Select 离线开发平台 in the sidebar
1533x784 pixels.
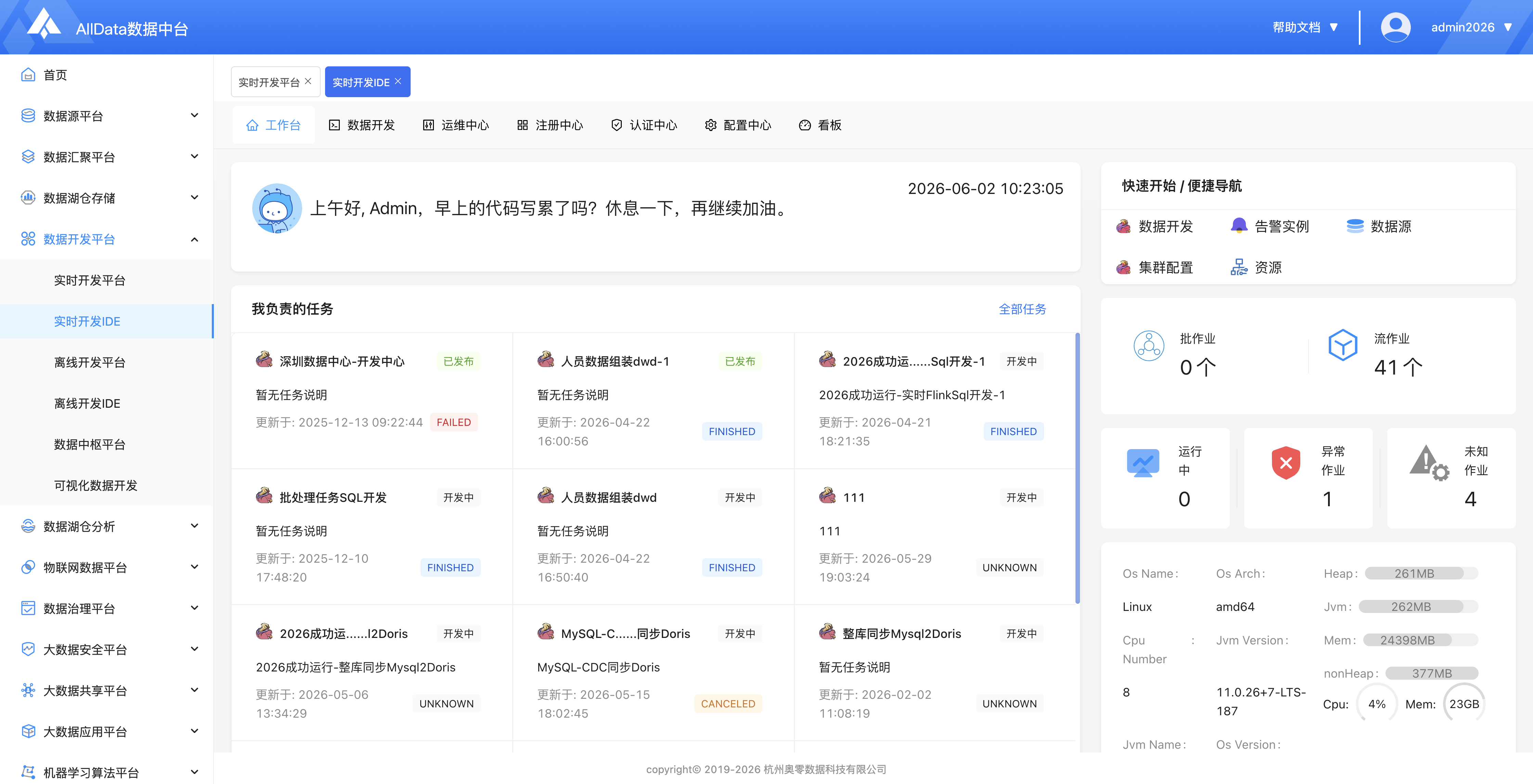[90, 362]
